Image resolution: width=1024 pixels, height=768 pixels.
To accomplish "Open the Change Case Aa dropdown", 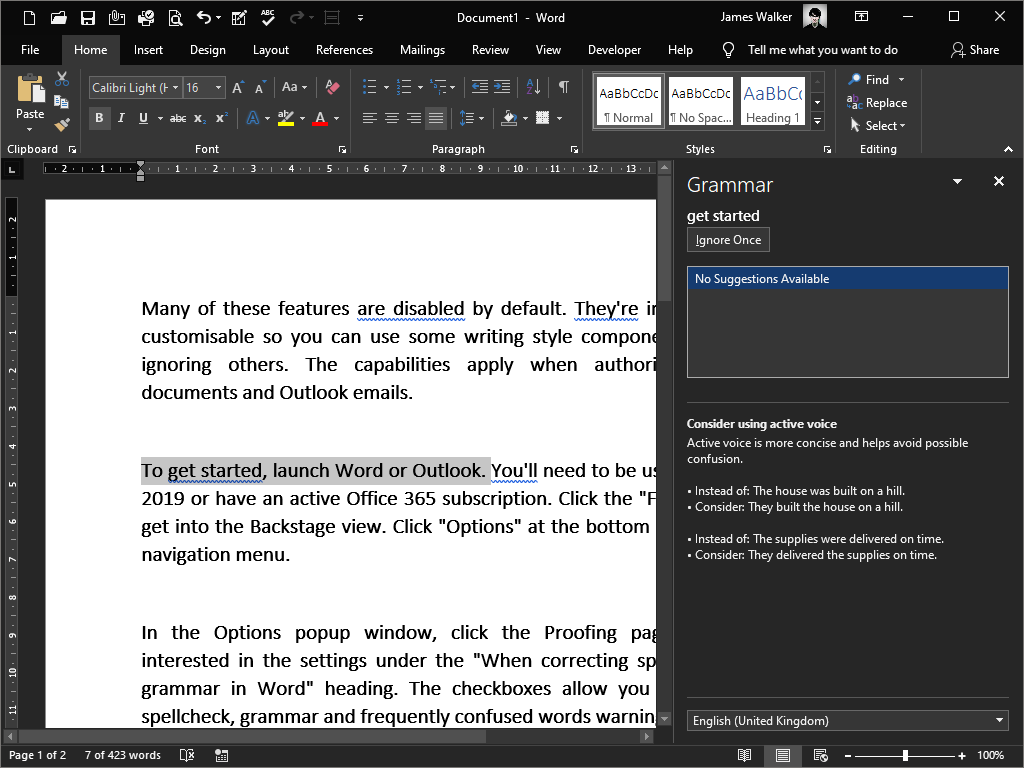I will (x=294, y=87).
